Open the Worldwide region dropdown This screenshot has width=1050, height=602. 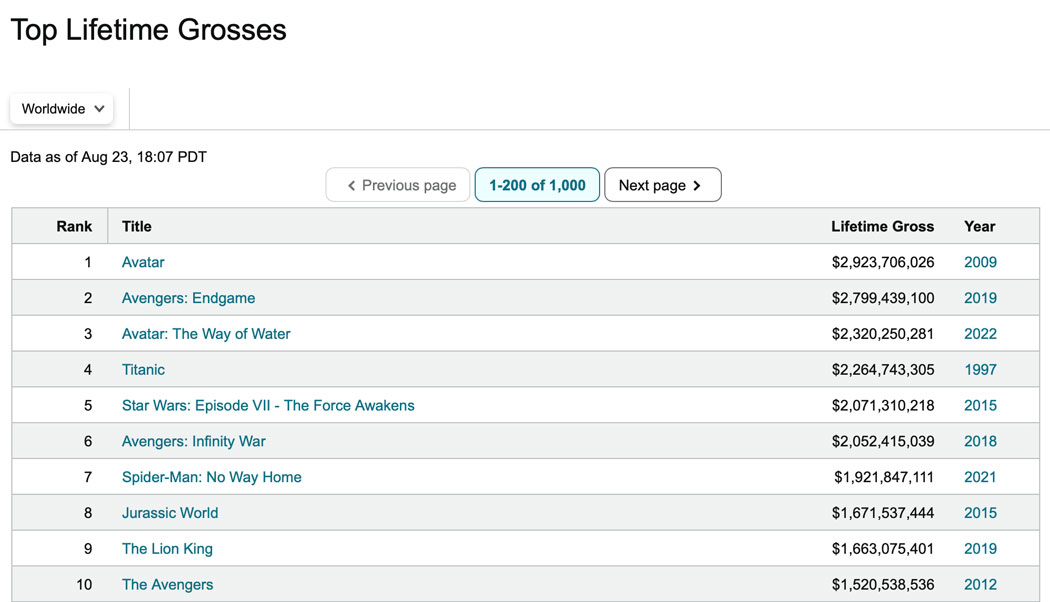pyautogui.click(x=62, y=109)
